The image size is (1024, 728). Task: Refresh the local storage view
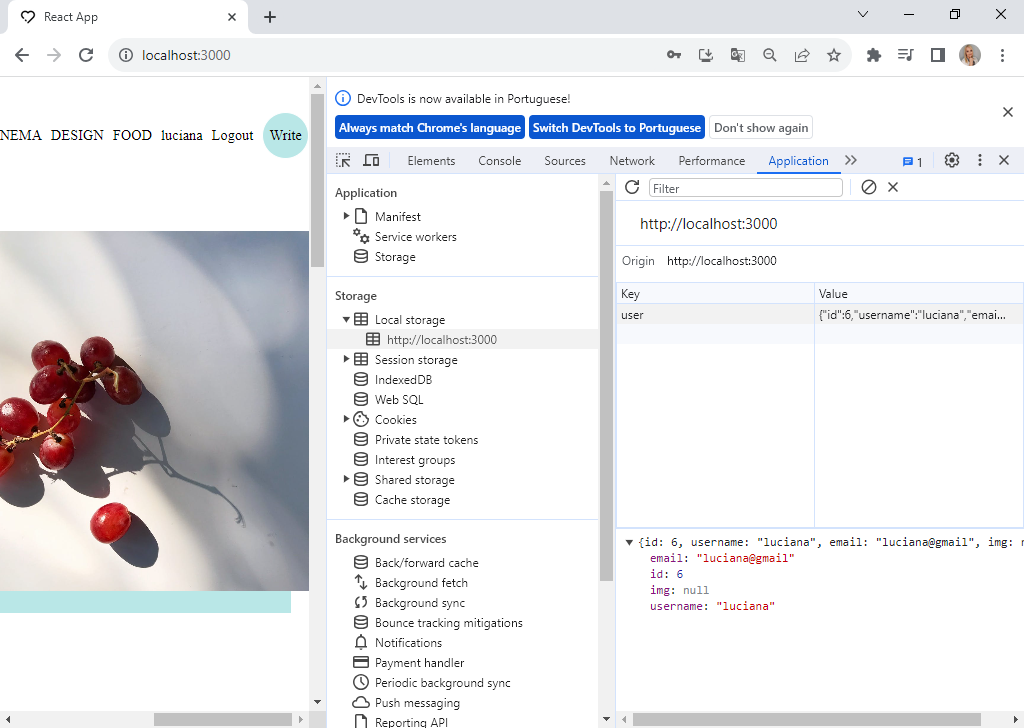click(x=632, y=187)
